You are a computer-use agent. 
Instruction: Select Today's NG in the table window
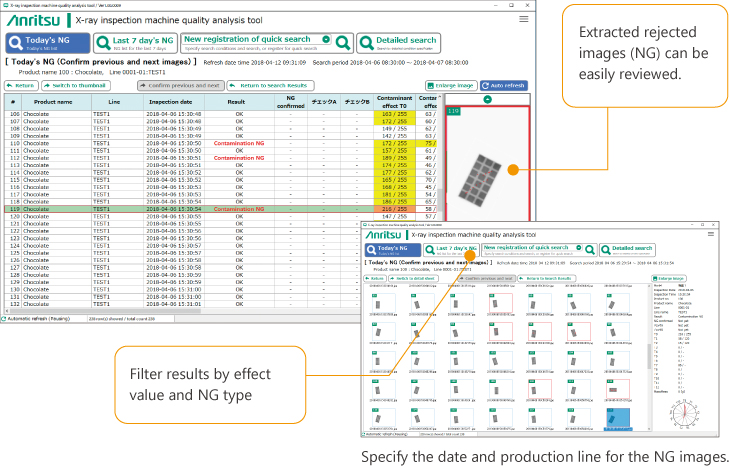pos(48,43)
